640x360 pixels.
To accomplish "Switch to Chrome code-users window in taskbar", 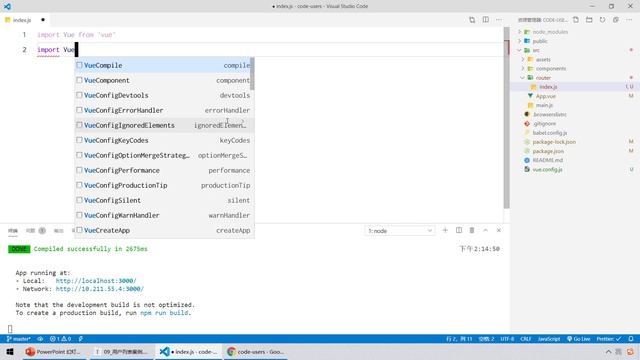I will [255, 351].
